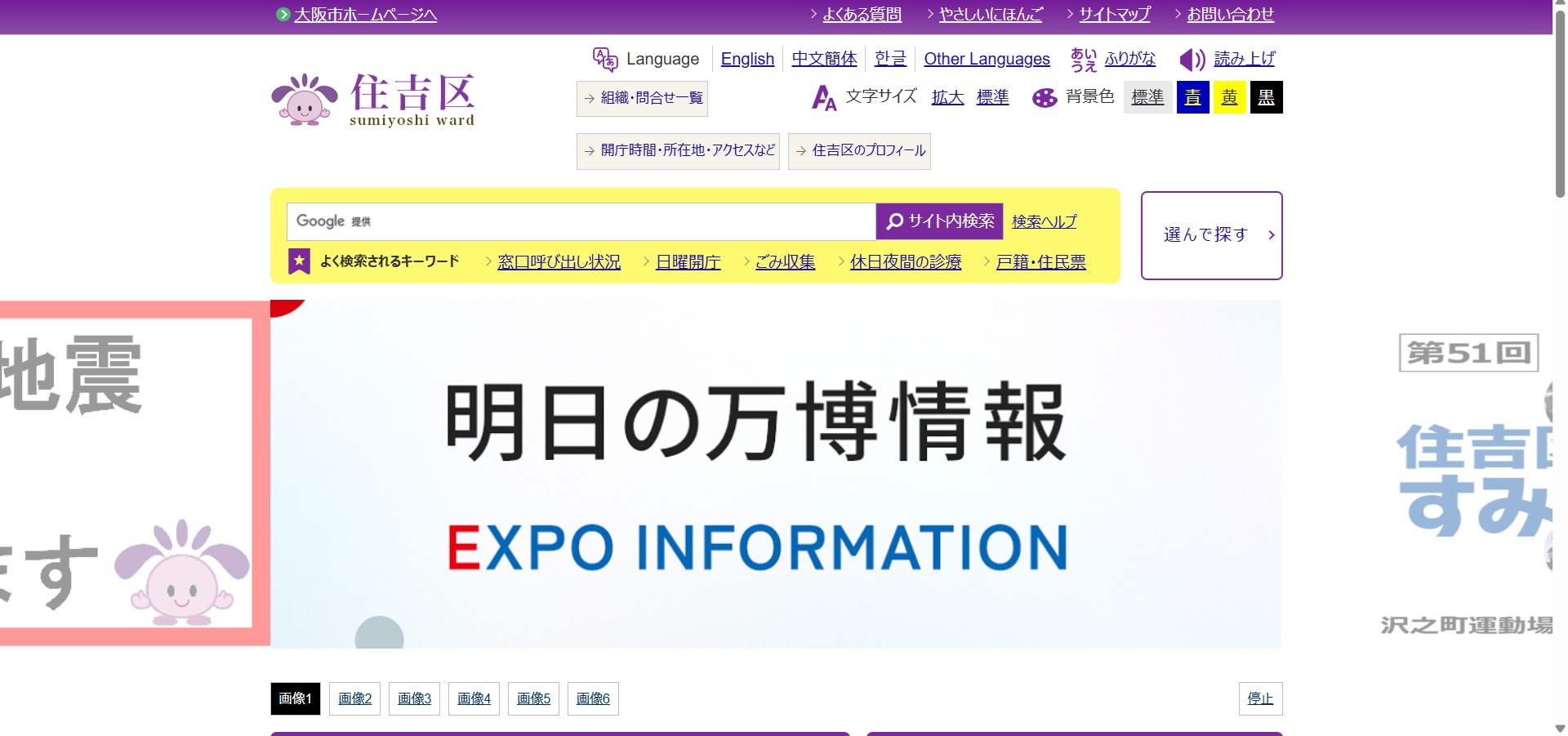Select 画像2 slide tab
Screen dimensions: 1568x736
coord(354,698)
